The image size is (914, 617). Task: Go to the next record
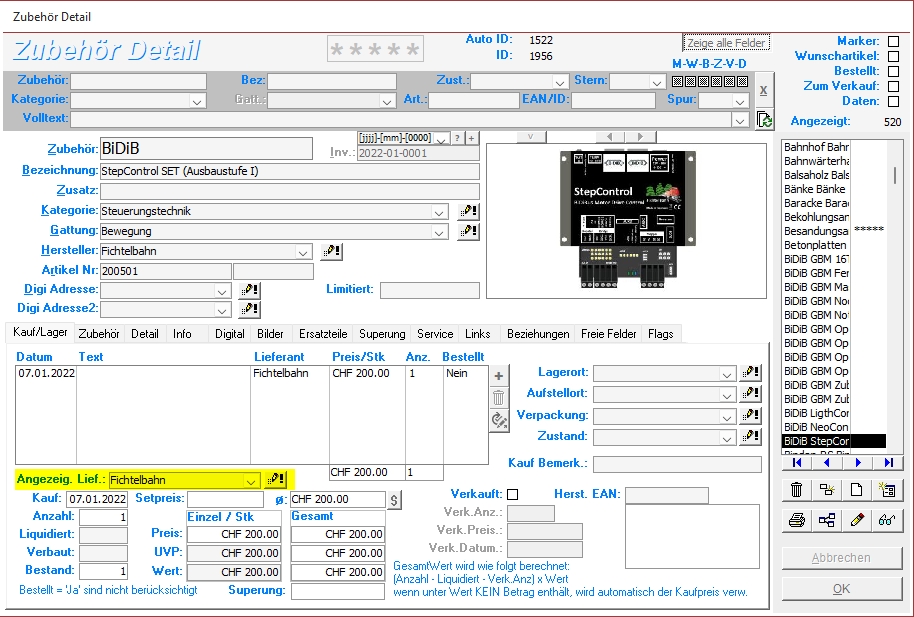click(857, 462)
